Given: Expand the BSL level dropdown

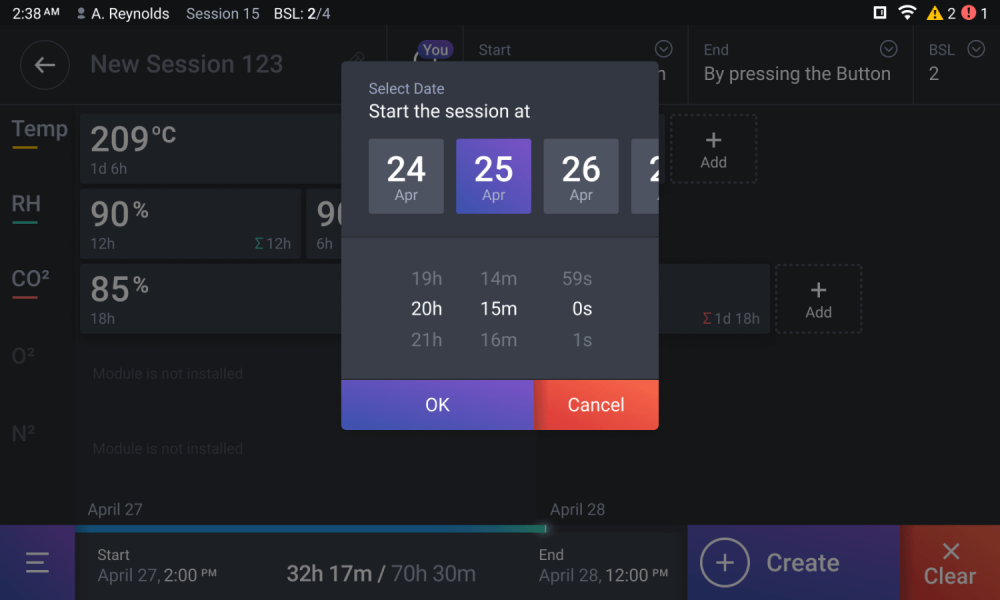Looking at the screenshot, I should click(976, 50).
